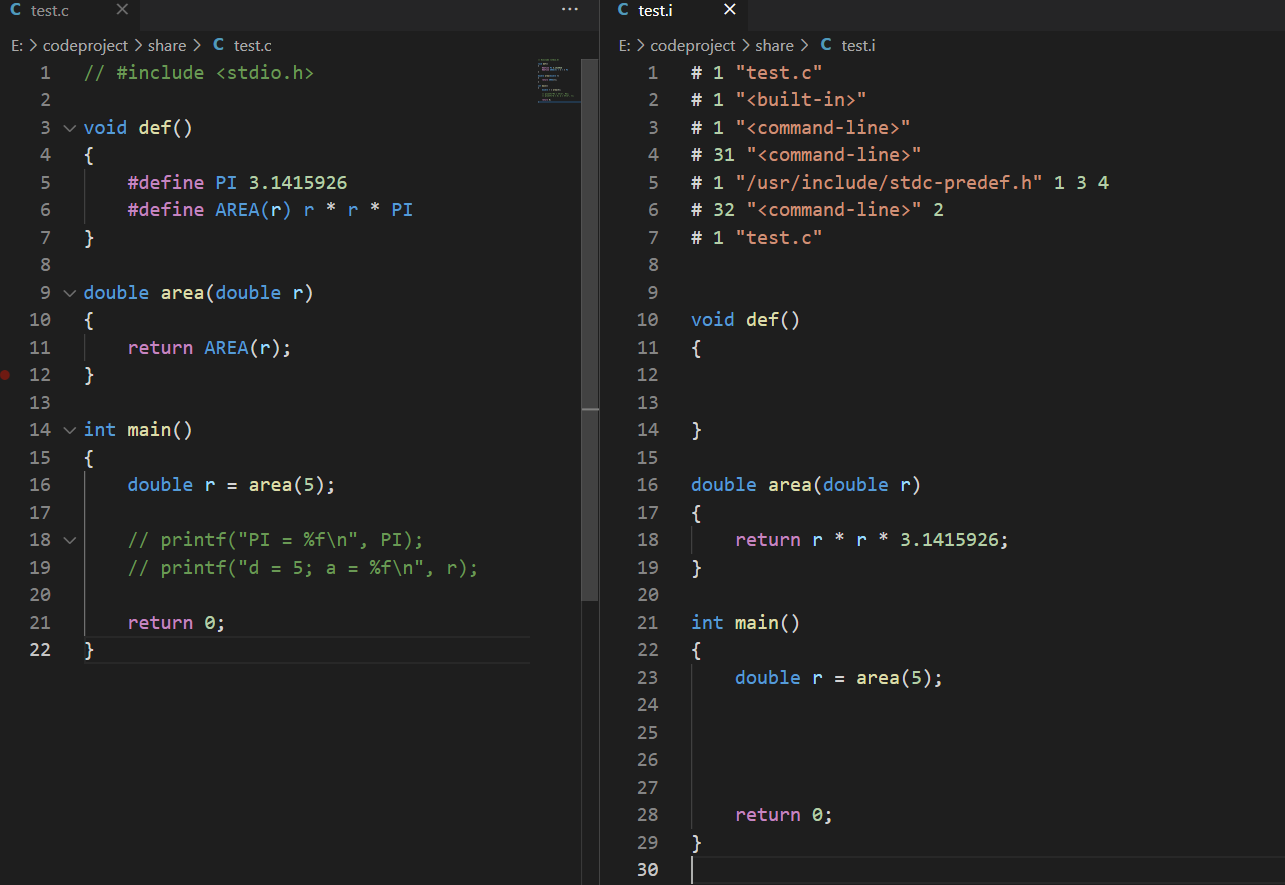
Task: Switch to the test.c editor tab
Action: click(69, 10)
